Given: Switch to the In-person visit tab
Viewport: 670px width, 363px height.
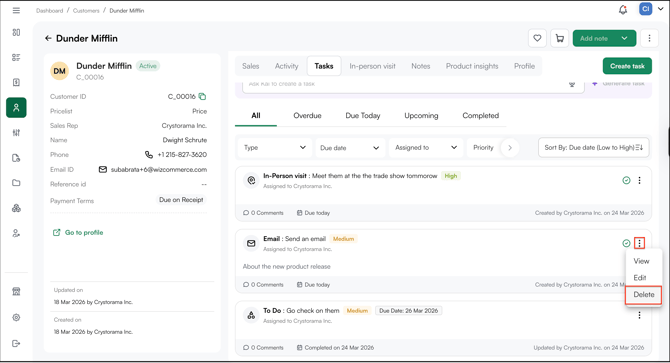Looking at the screenshot, I should tap(372, 66).
